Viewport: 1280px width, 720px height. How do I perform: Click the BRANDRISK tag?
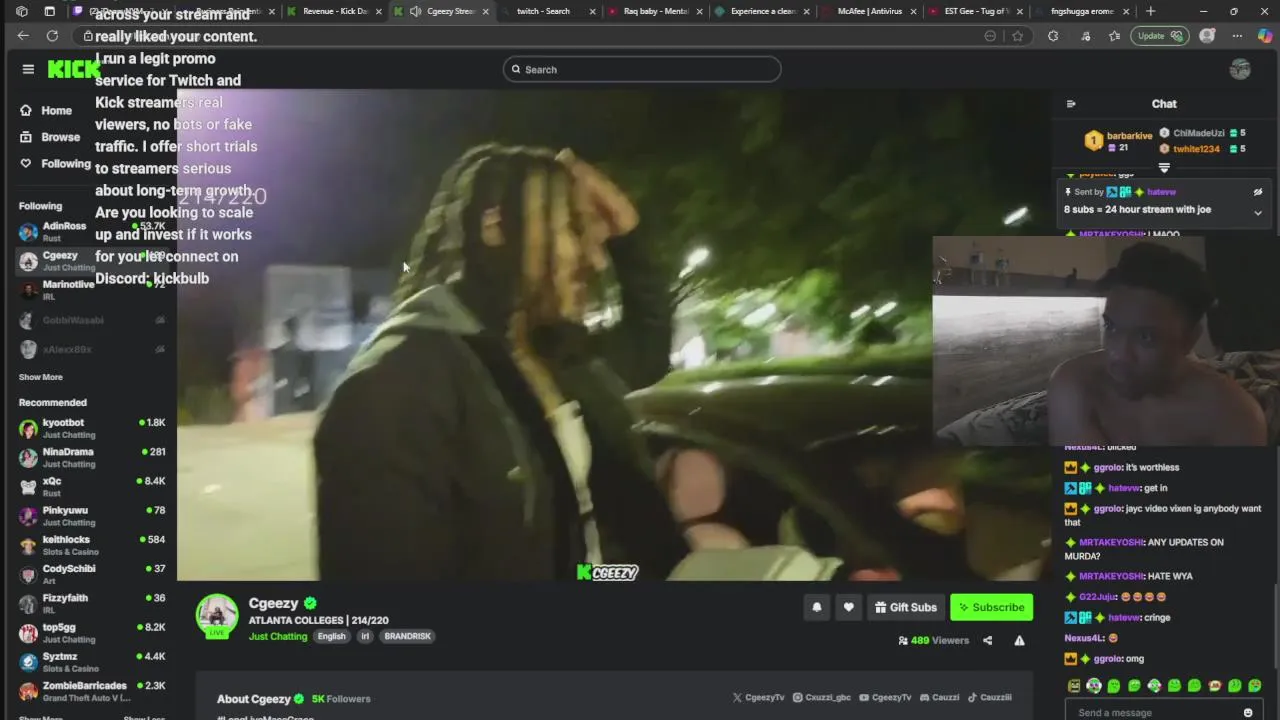(408, 636)
